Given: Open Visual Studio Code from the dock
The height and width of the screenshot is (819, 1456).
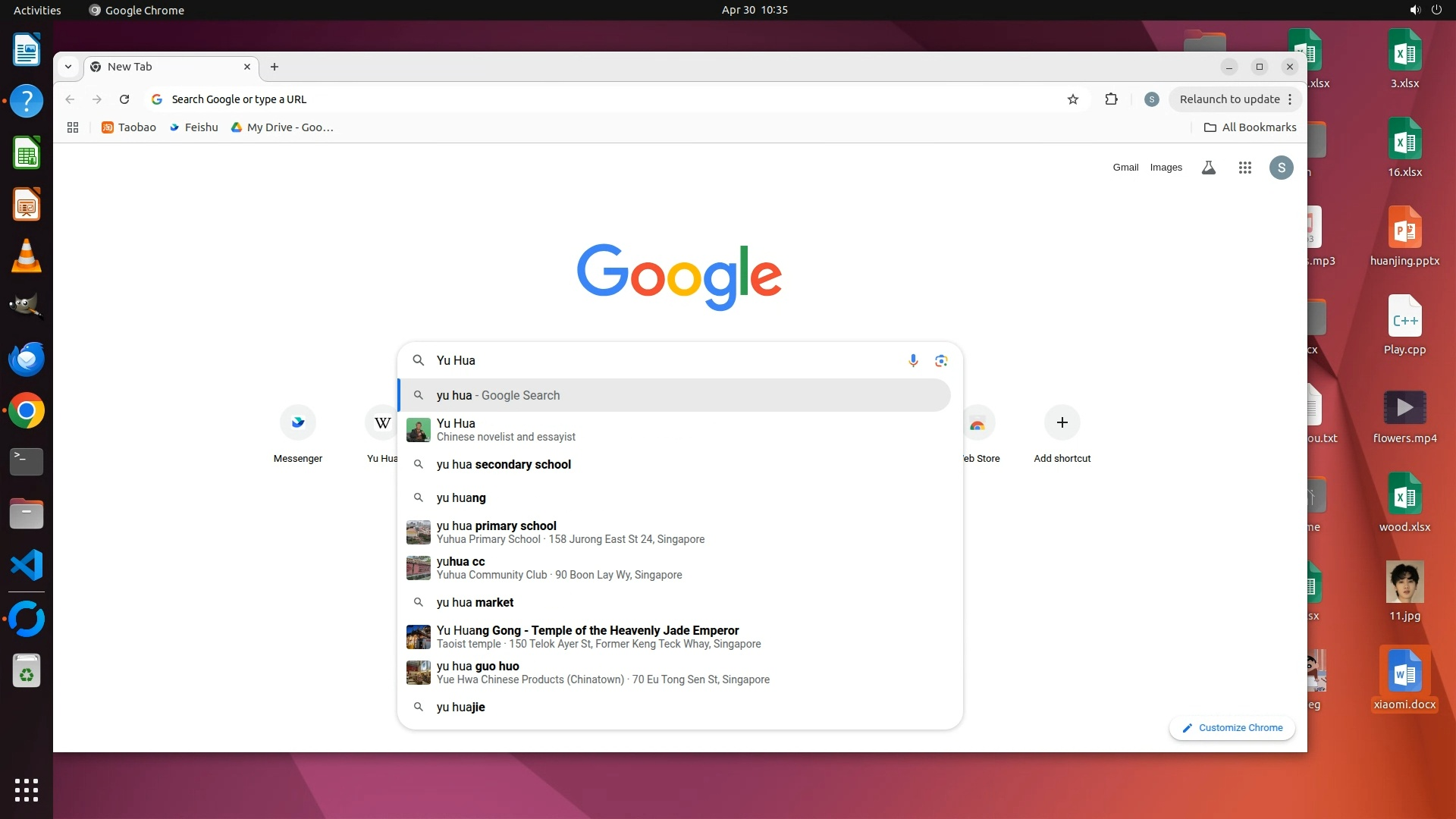Looking at the screenshot, I should click(x=27, y=565).
